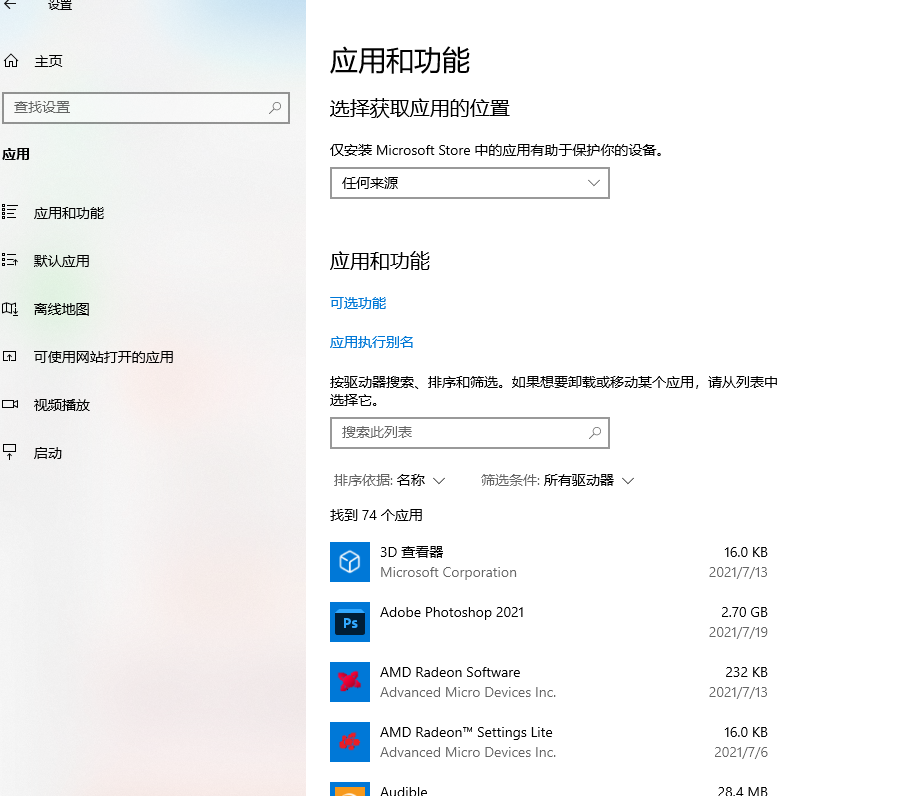Screen dimensions: 901x796
Task: Click the 232 KB size value
Action: [x=746, y=672]
